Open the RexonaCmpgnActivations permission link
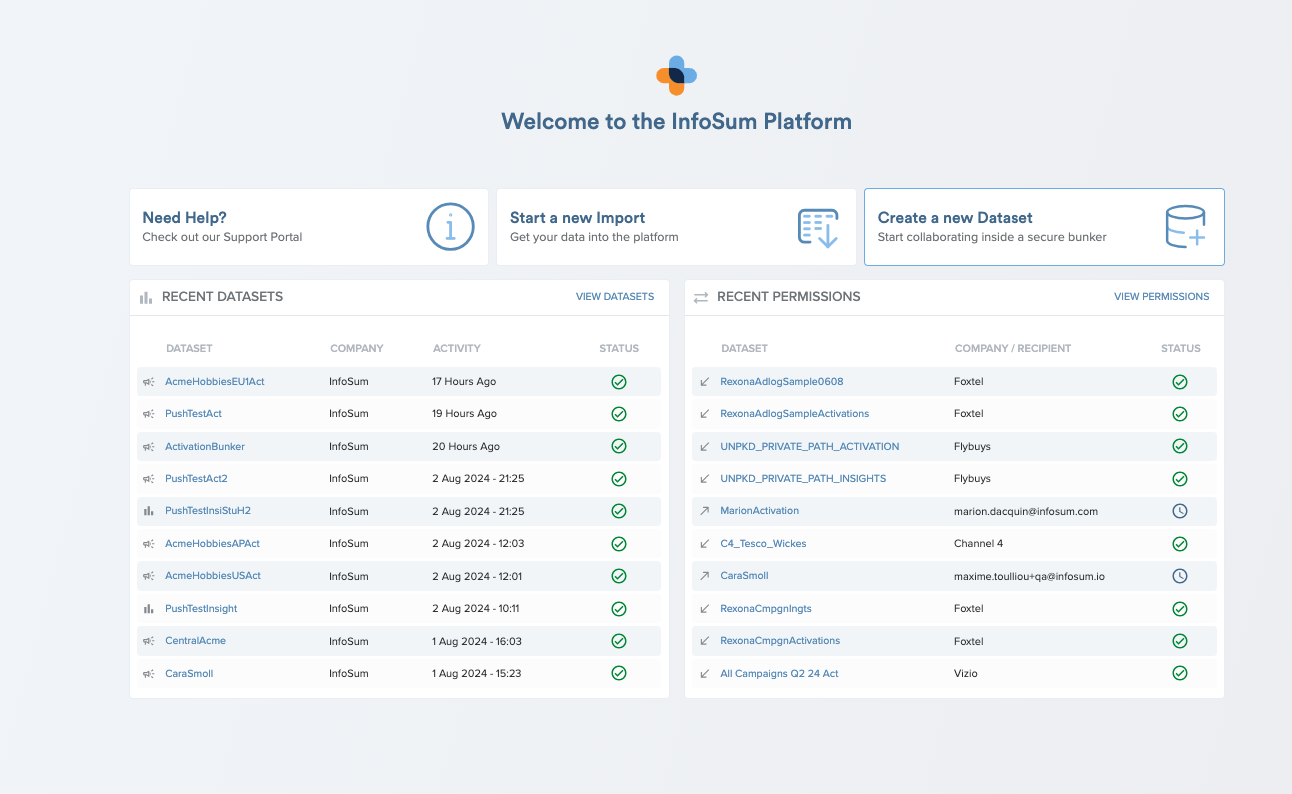The height and width of the screenshot is (794, 1292). (780, 641)
